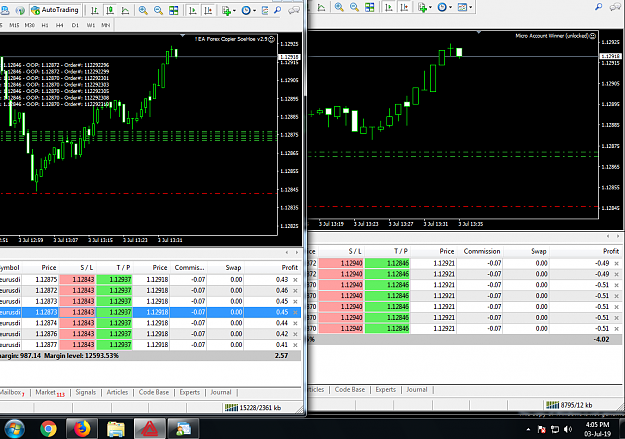Close order with profit 0.43
625x439 pixels.
coord(295,280)
